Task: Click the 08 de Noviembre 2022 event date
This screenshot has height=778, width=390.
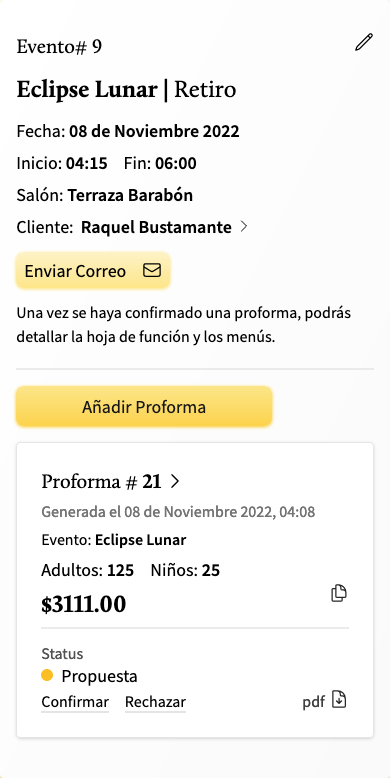Action: [x=154, y=131]
